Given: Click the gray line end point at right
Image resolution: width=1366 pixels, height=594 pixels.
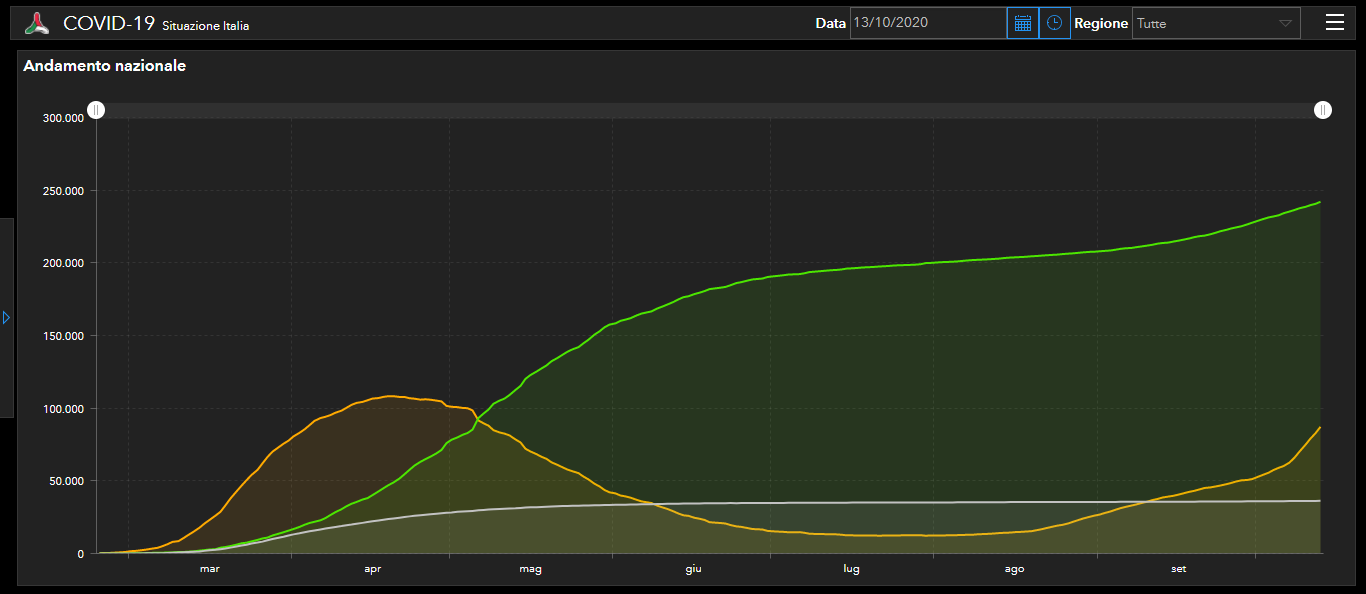Looking at the screenshot, I should 1320,501.
